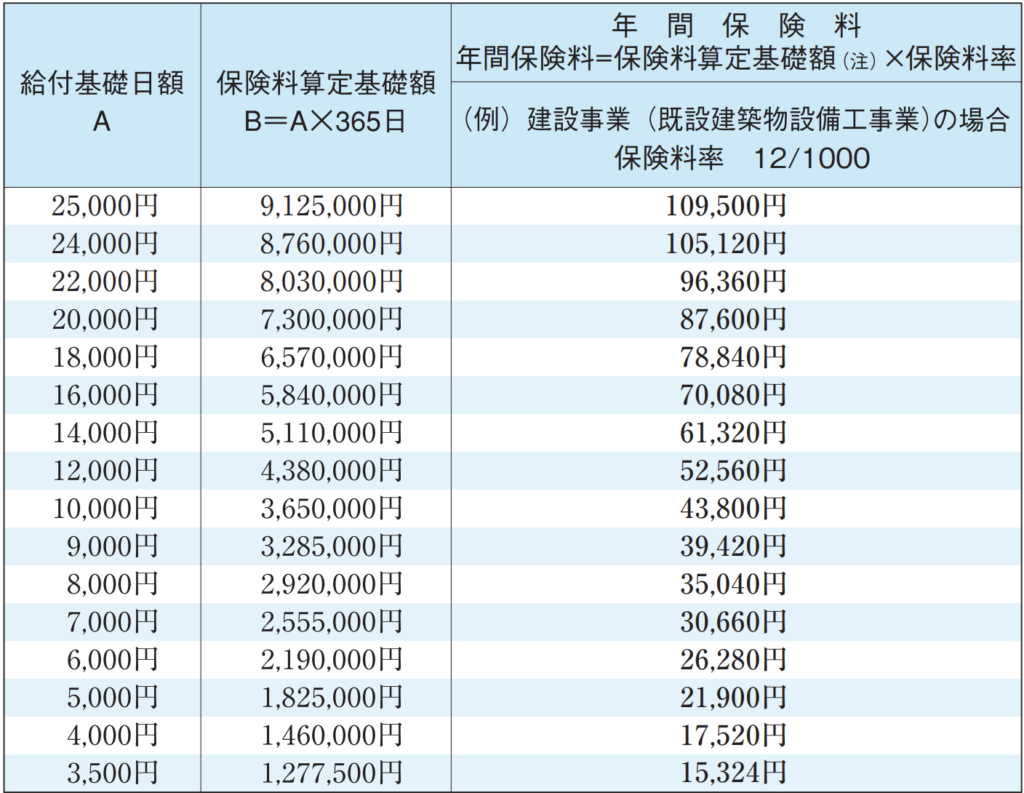Pick the 96,360円 annual premium value
The width and height of the screenshot is (1024, 793).
tap(733, 282)
